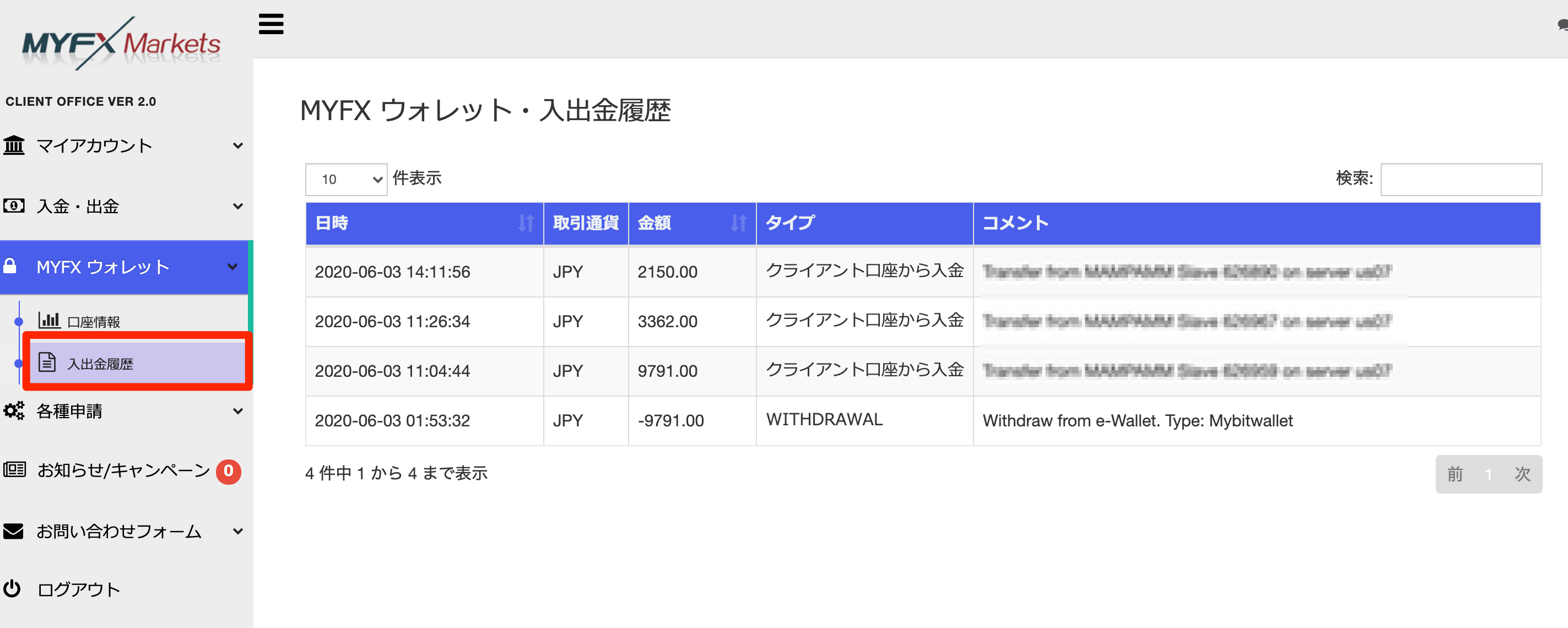Screen dimensions: 1568x628
Task: Click the document icon for 入出金履歴
Action: click(x=47, y=362)
